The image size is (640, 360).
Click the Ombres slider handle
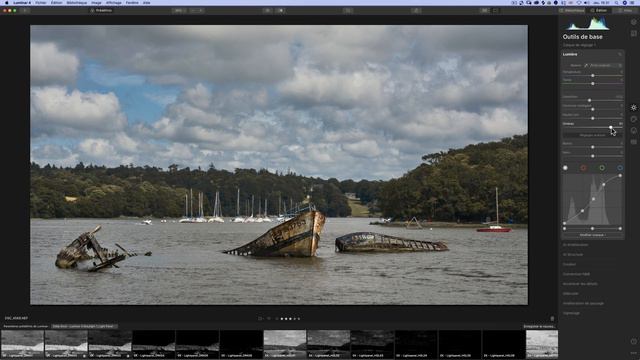611,127
